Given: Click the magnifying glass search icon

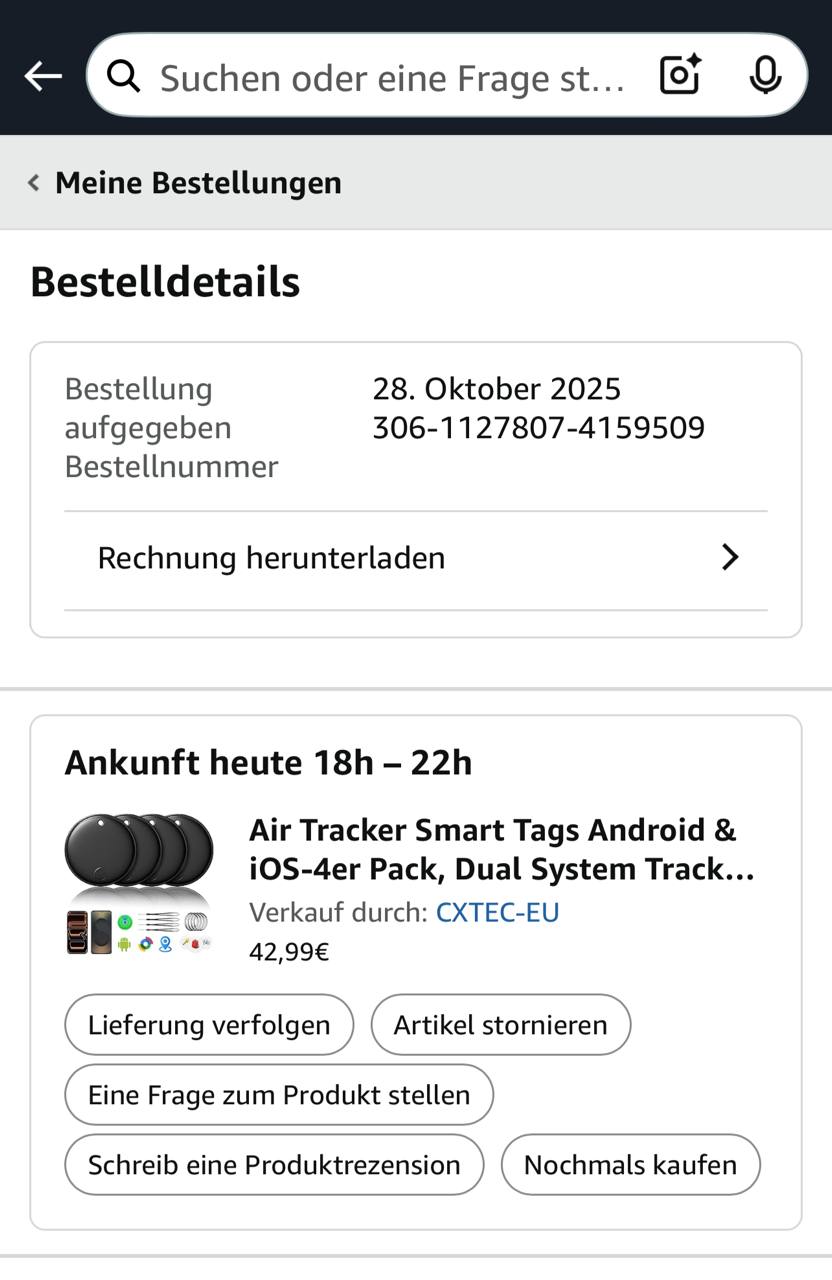Looking at the screenshot, I should coord(123,76).
